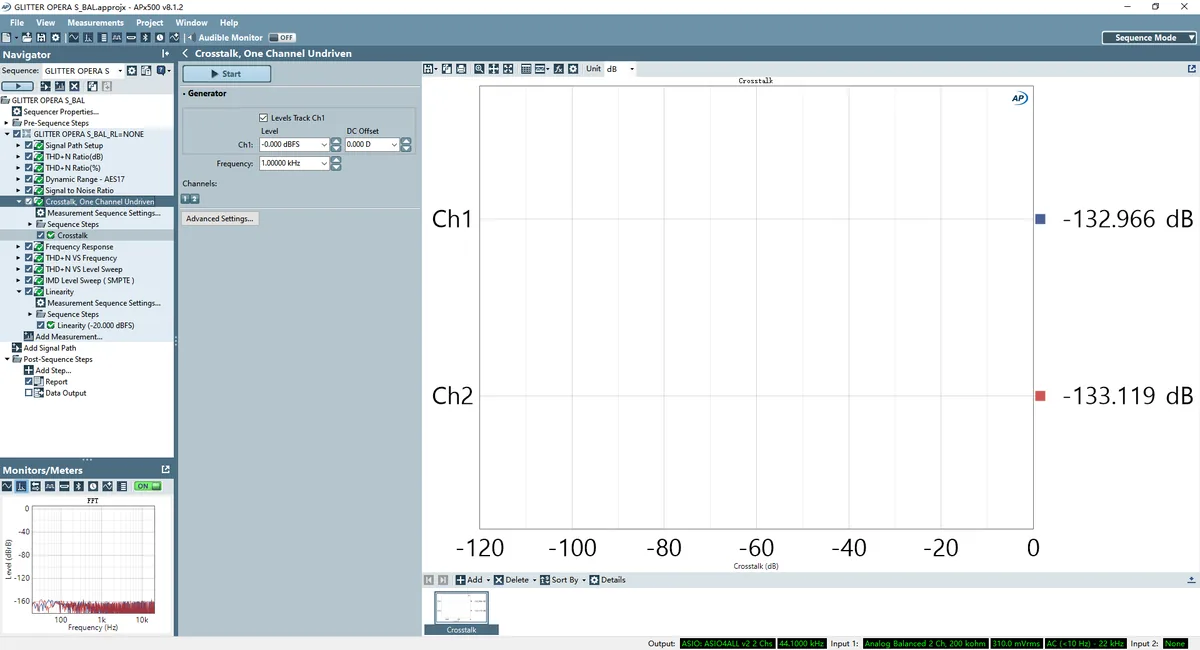Open derived result fx icon on graph toolbar
Screen dimensions: 1200x650
pos(559,69)
